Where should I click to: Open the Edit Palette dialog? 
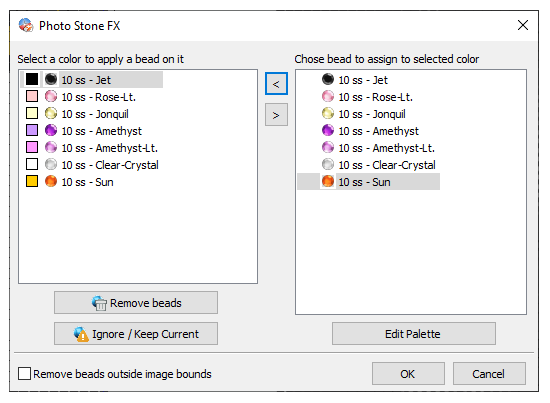[414, 334]
